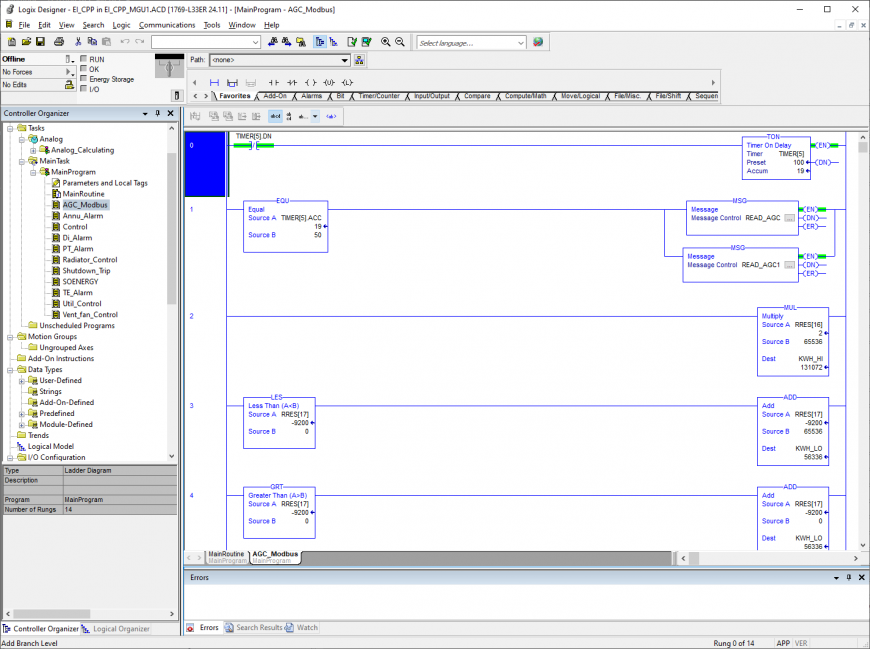Open the Search Results tab

255,627
